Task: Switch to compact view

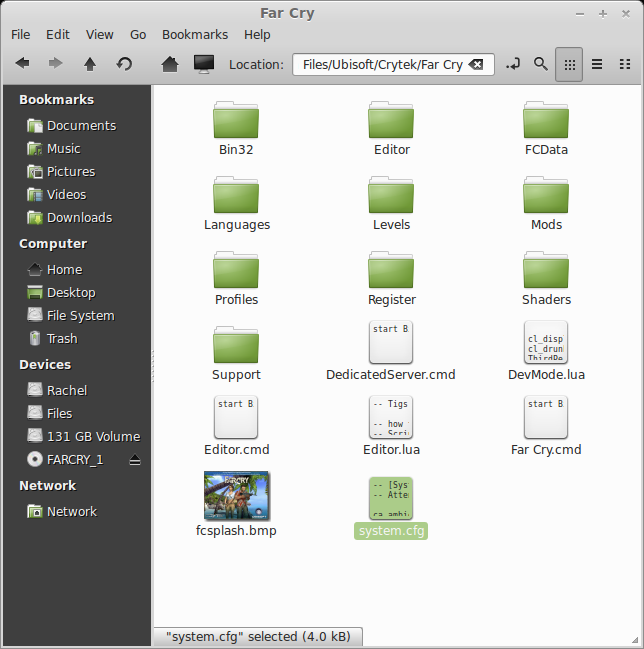Action: click(625, 64)
